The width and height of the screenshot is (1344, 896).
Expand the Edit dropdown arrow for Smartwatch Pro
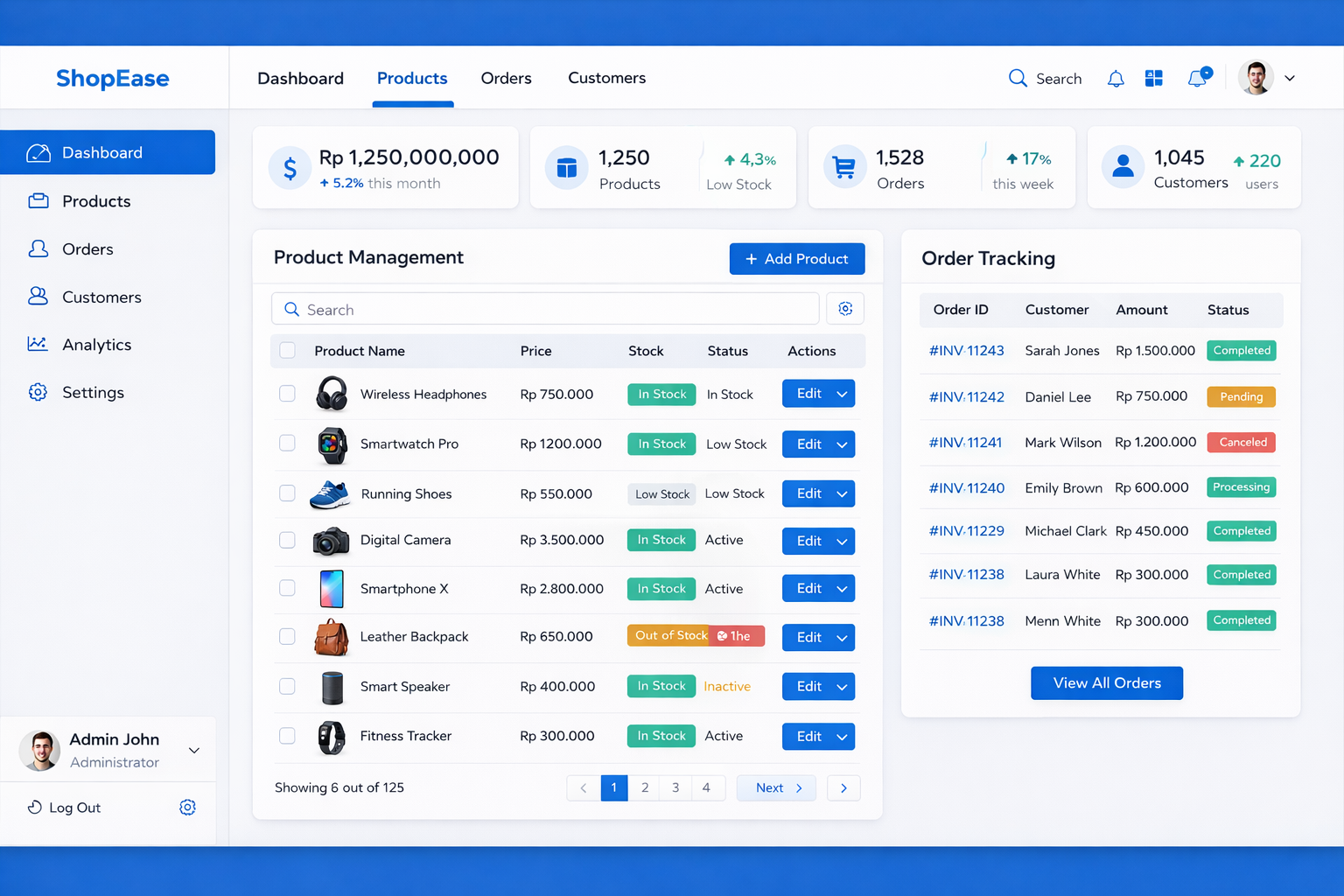842,444
